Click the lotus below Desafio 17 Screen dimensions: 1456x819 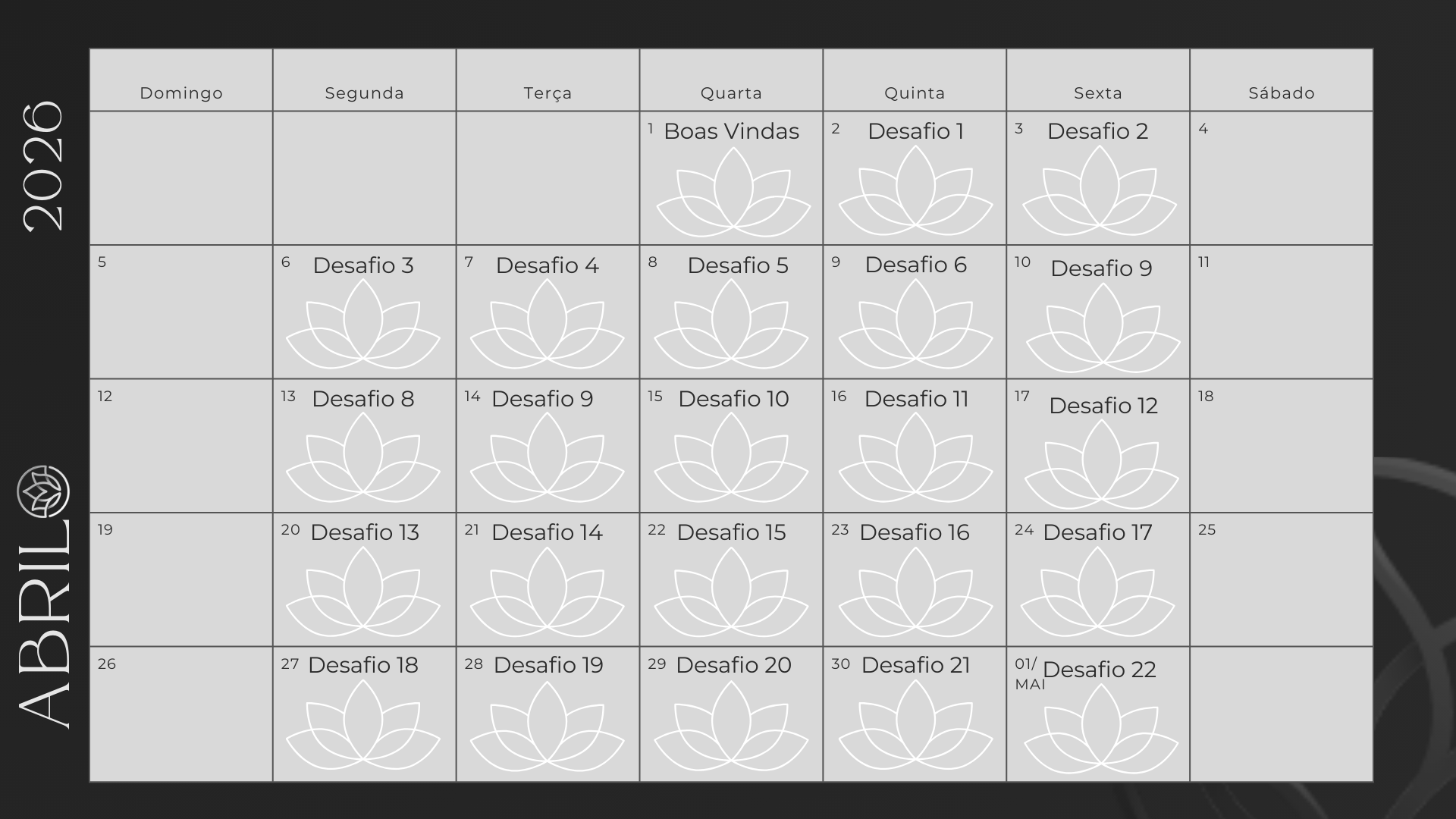pos(1097,594)
